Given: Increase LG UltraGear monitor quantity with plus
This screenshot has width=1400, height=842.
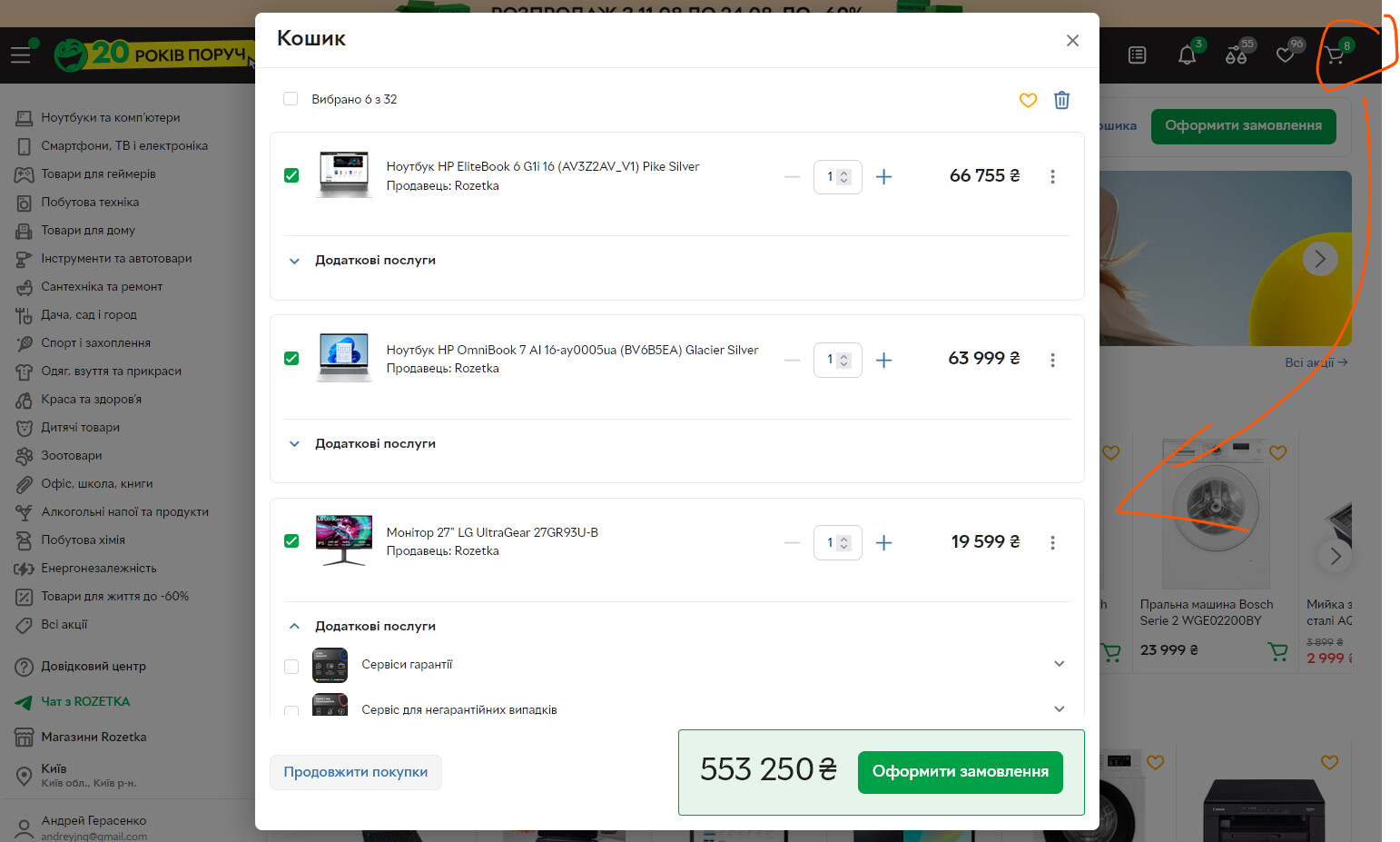Looking at the screenshot, I should 883,542.
